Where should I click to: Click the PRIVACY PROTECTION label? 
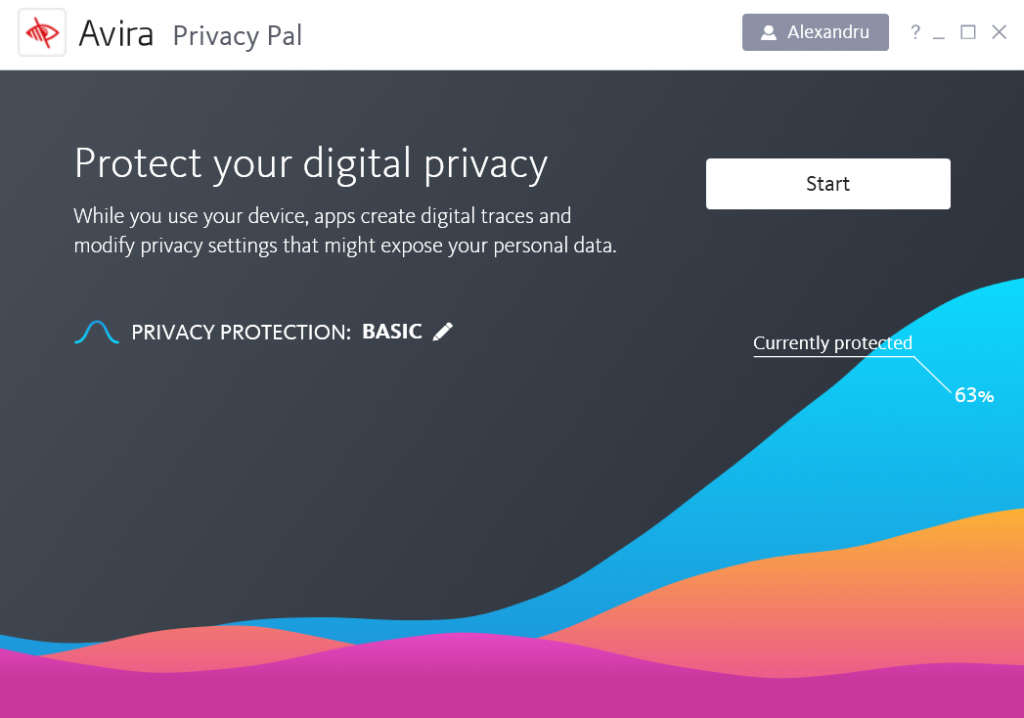click(x=241, y=332)
